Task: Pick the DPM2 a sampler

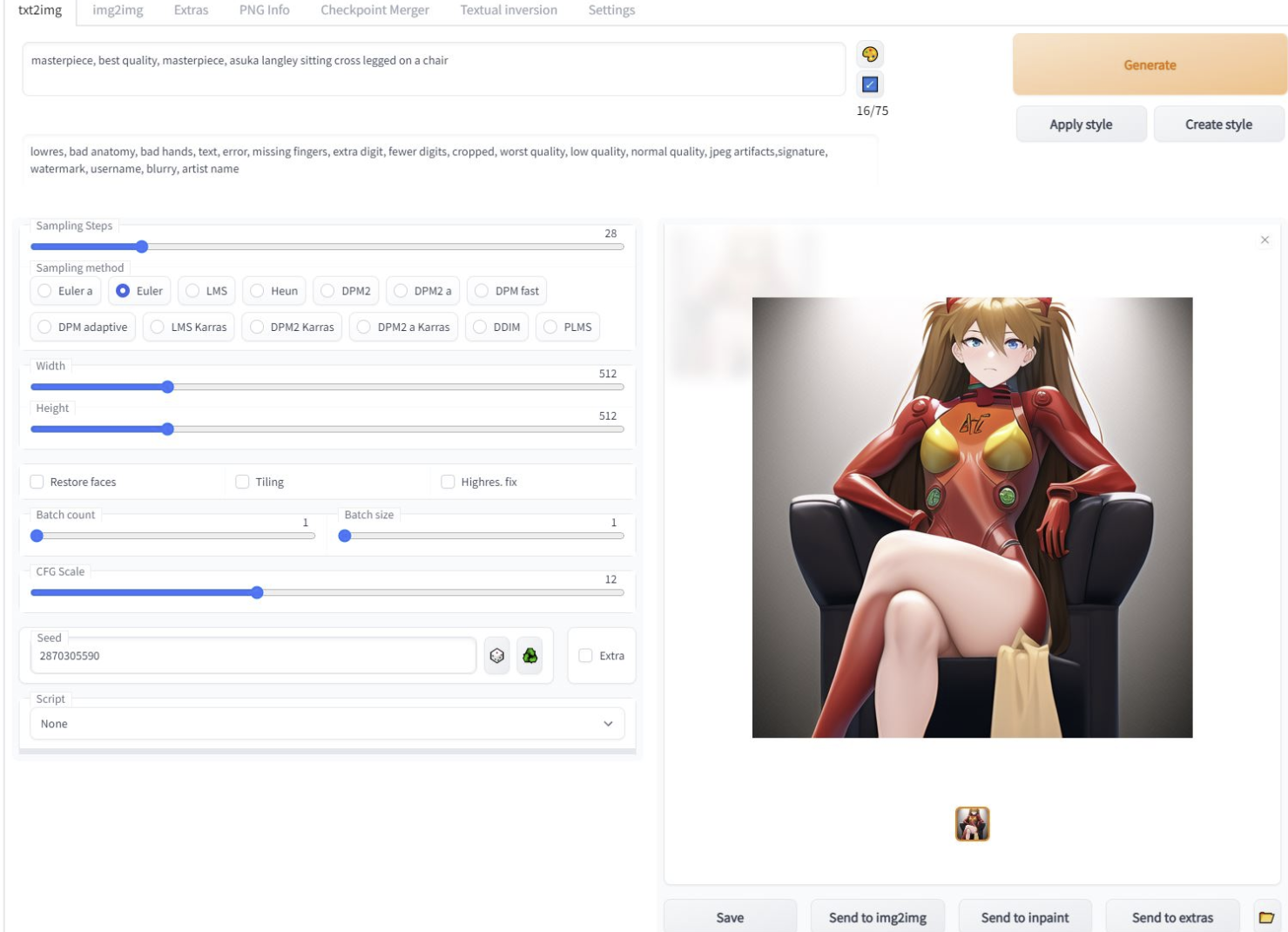Action: (422, 291)
